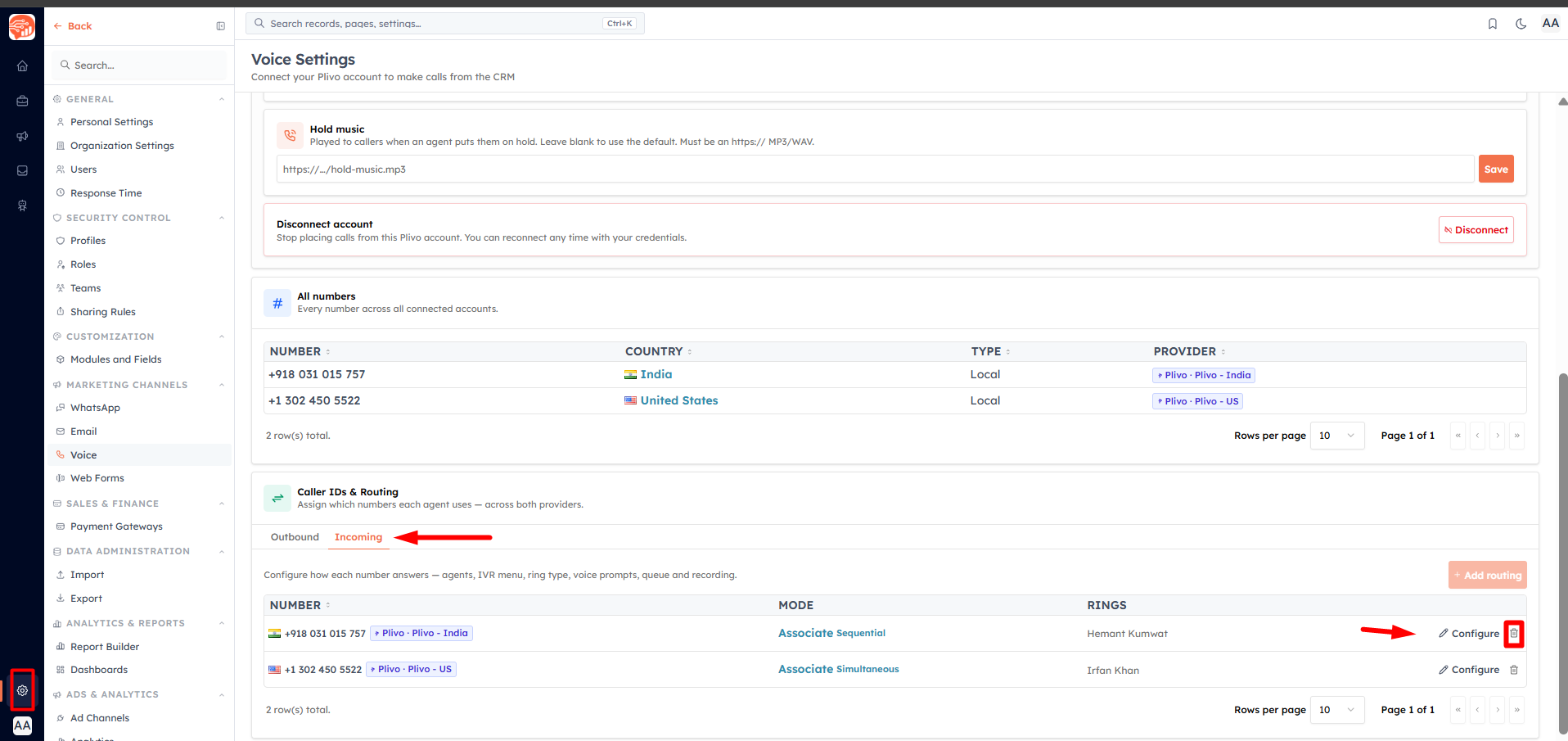The height and width of the screenshot is (741, 1568).
Task: Open the inbox icon in left rail
Action: (x=22, y=171)
